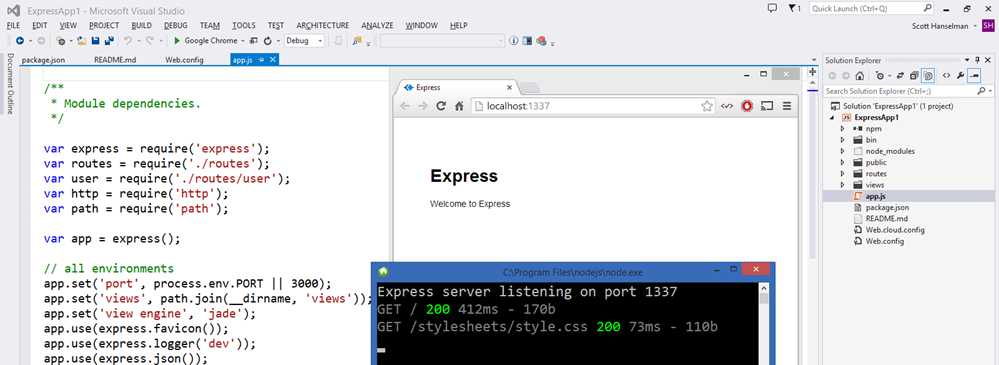999x365 pixels.
Task: Collapse the ExpressApp1 project node
Action: coord(831,118)
